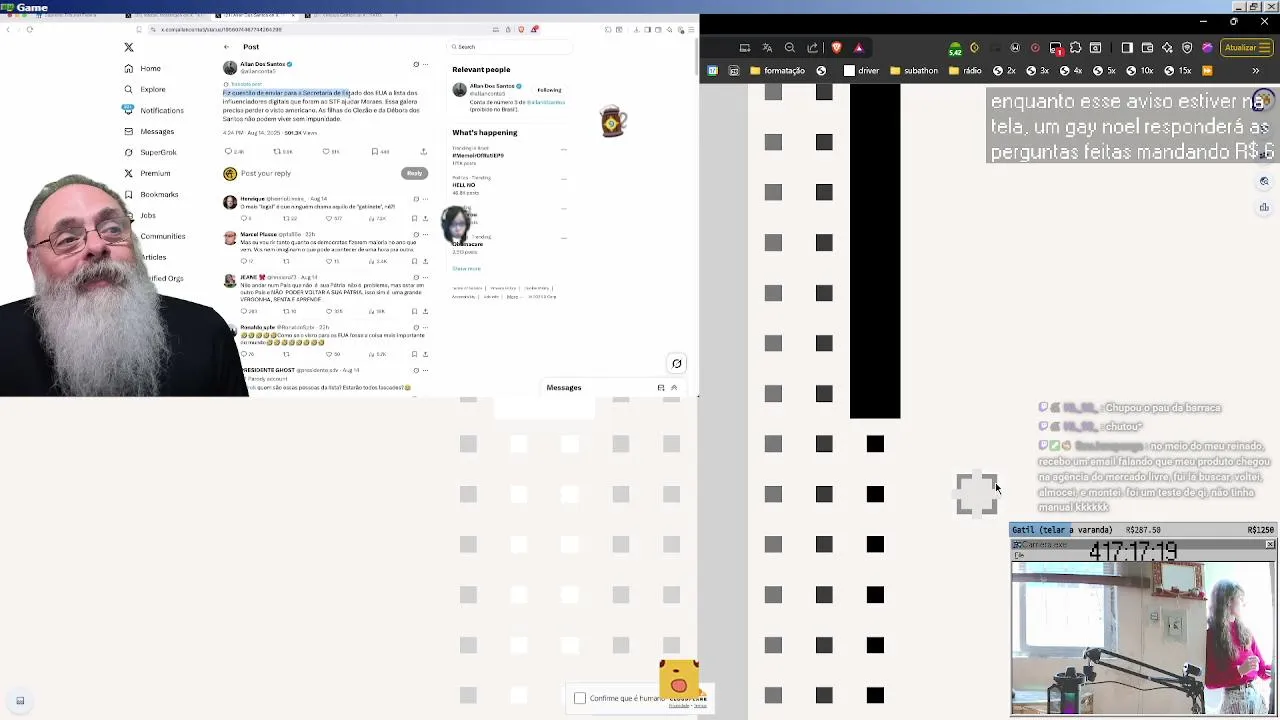This screenshot has width=1280, height=720.
Task: Click reply icon on main post
Action: pos(228,152)
